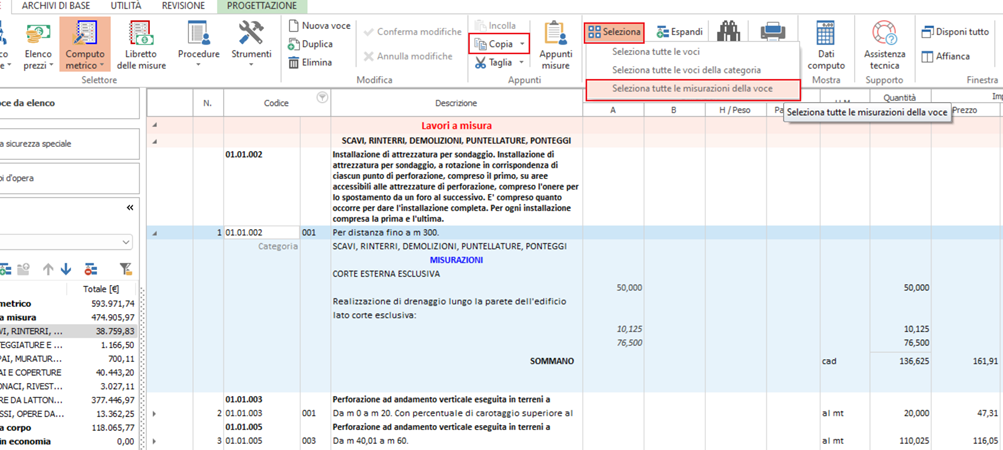
Task: Click the Descrizione column header
Action: click(x=457, y=102)
